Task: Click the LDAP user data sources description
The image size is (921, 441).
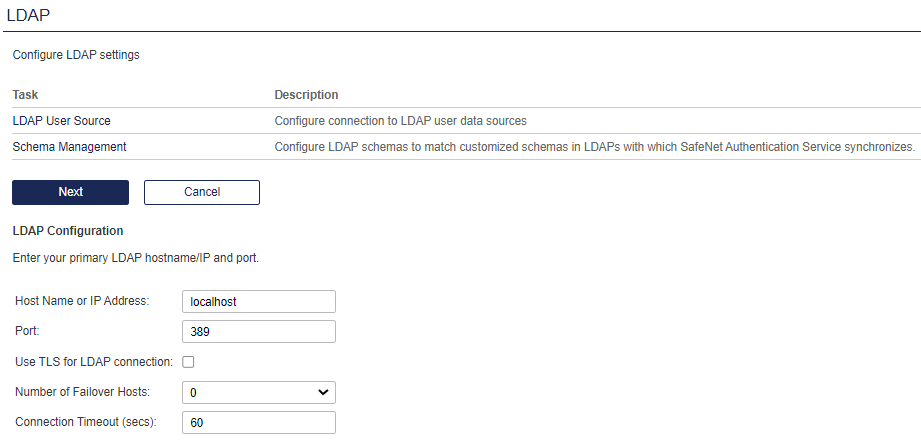Action: pos(400,121)
